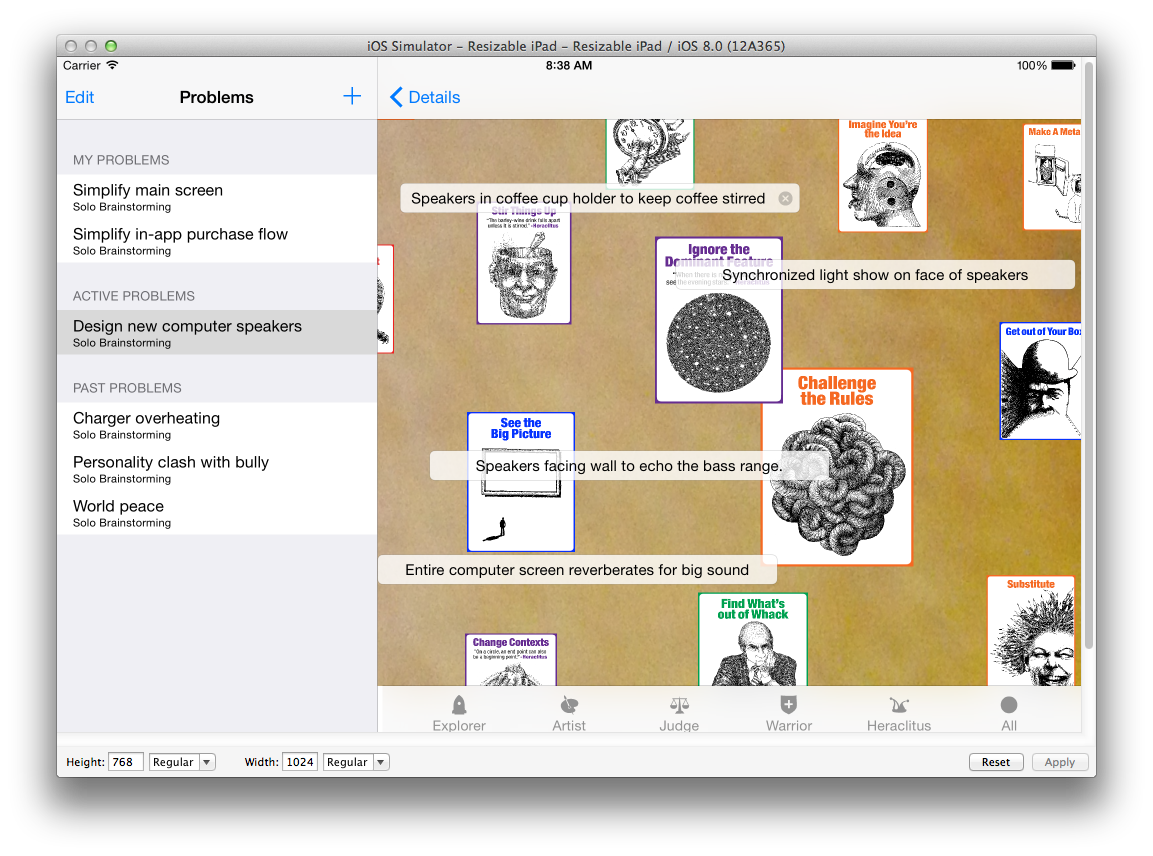Viewport: 1153px width, 856px height.
Task: Open Personality clash with bully problem
Action: click(x=217, y=468)
